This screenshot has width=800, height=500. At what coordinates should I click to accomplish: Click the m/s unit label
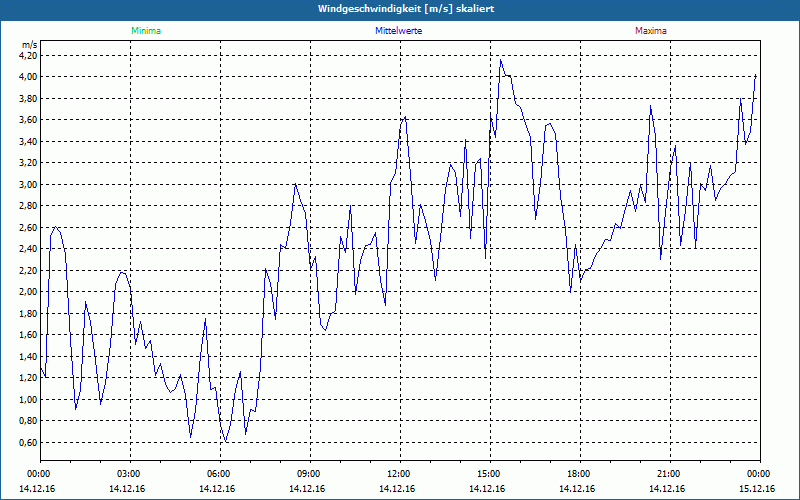click(30, 45)
